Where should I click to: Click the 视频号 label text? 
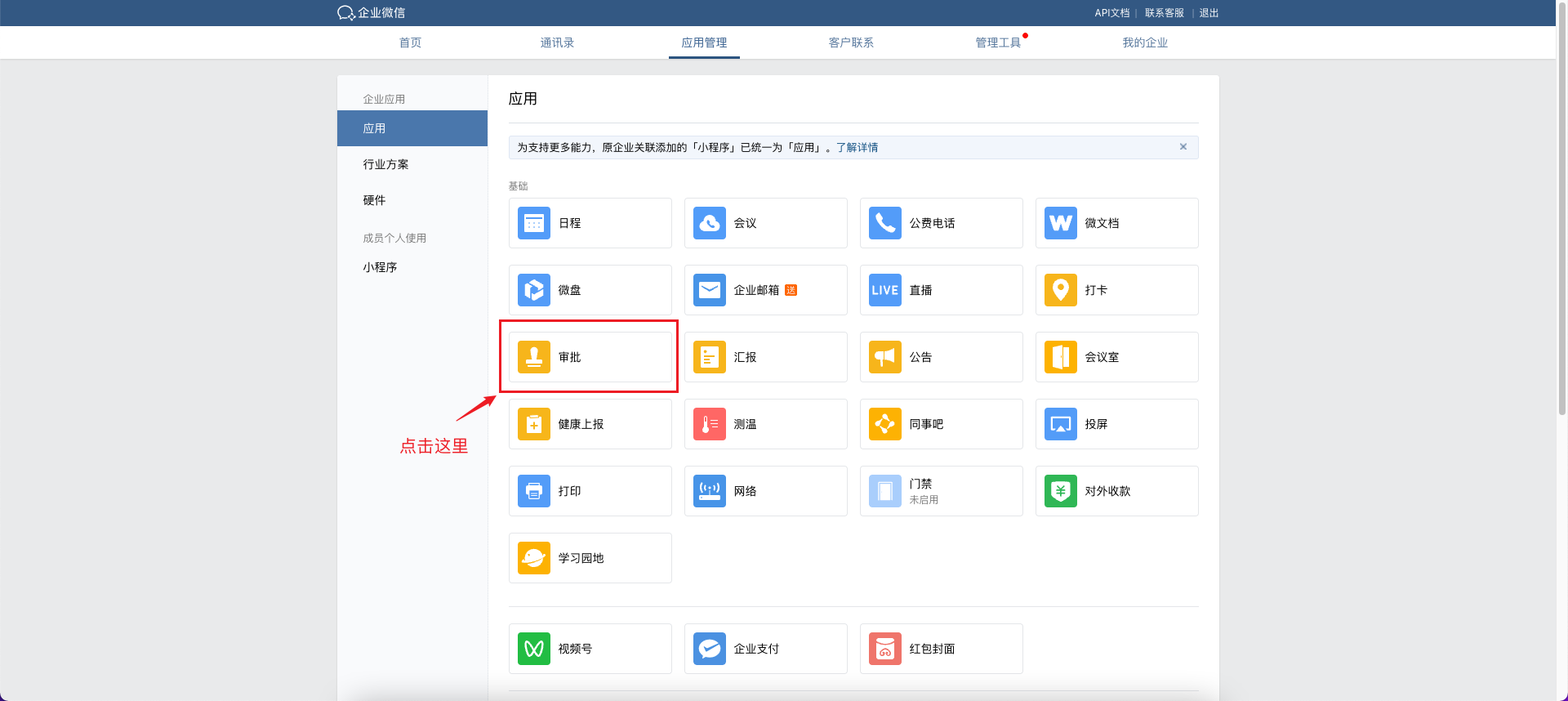pyautogui.click(x=576, y=649)
